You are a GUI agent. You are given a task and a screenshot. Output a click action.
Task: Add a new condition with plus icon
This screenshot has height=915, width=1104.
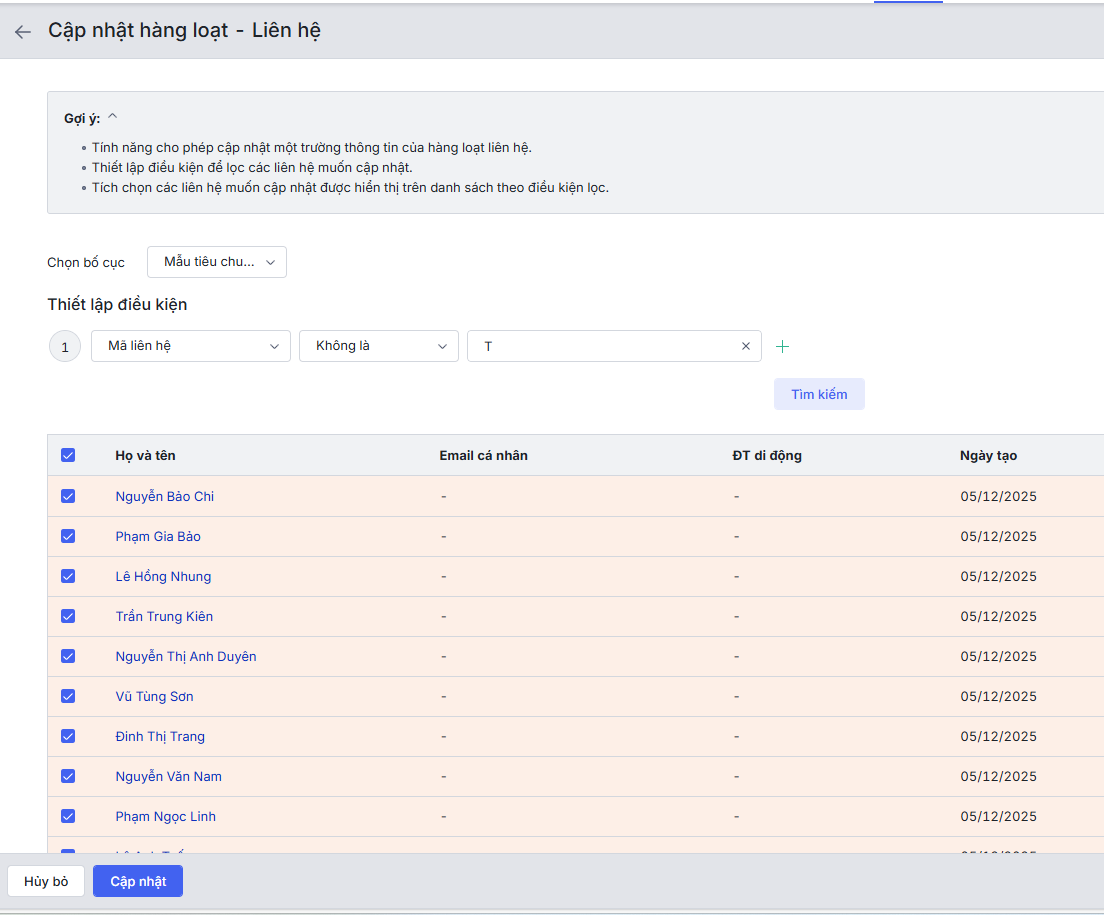pyautogui.click(x=783, y=346)
